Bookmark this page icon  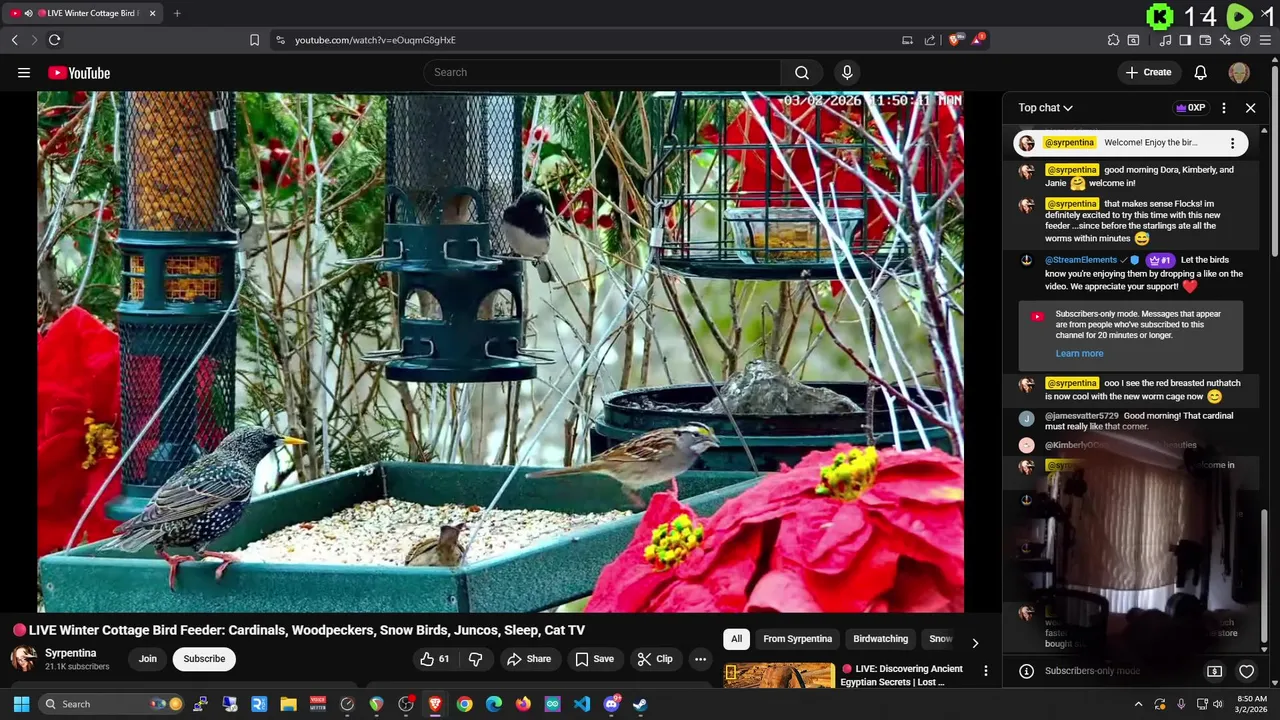(x=254, y=40)
